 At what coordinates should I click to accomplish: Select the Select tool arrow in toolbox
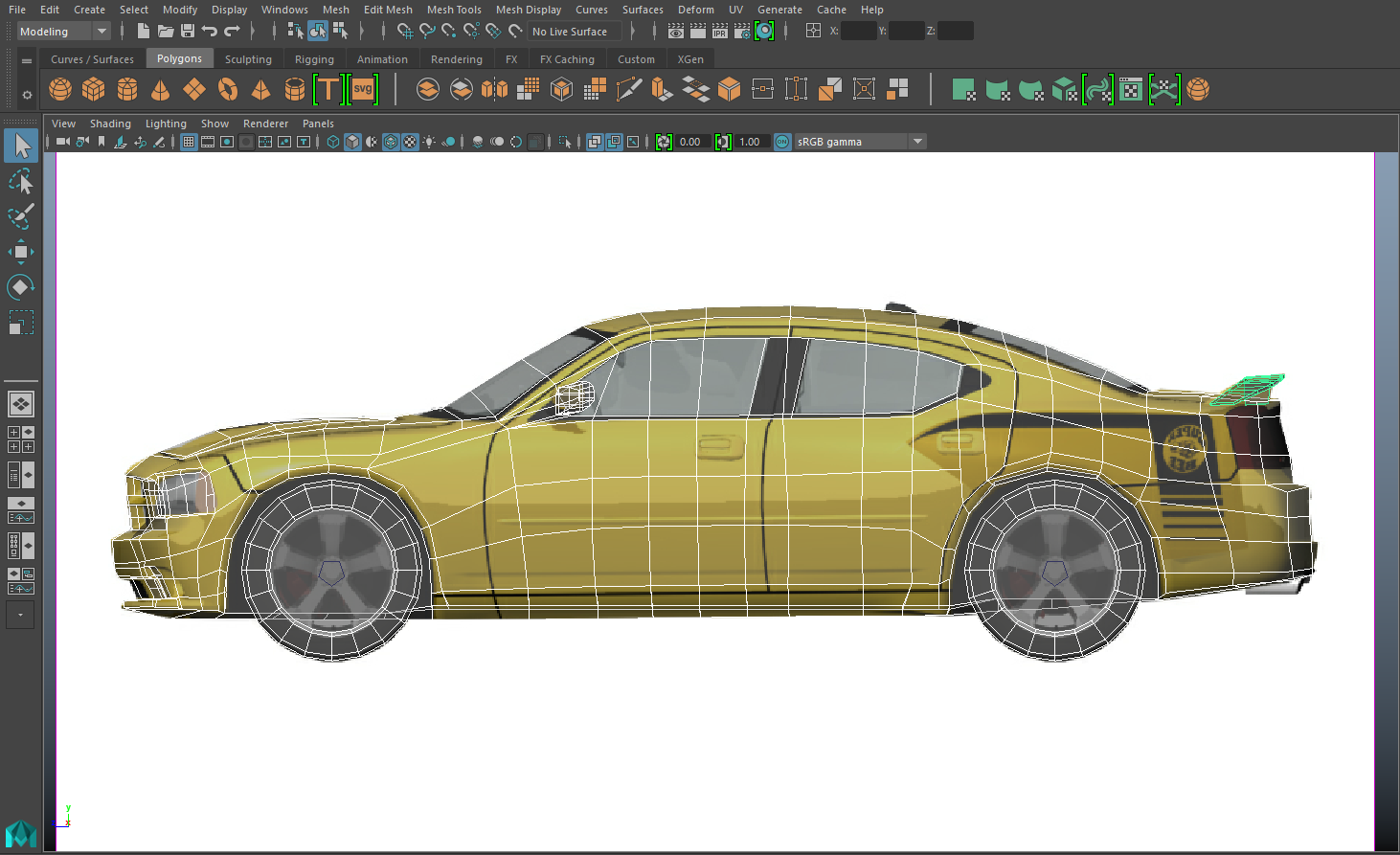(21, 146)
